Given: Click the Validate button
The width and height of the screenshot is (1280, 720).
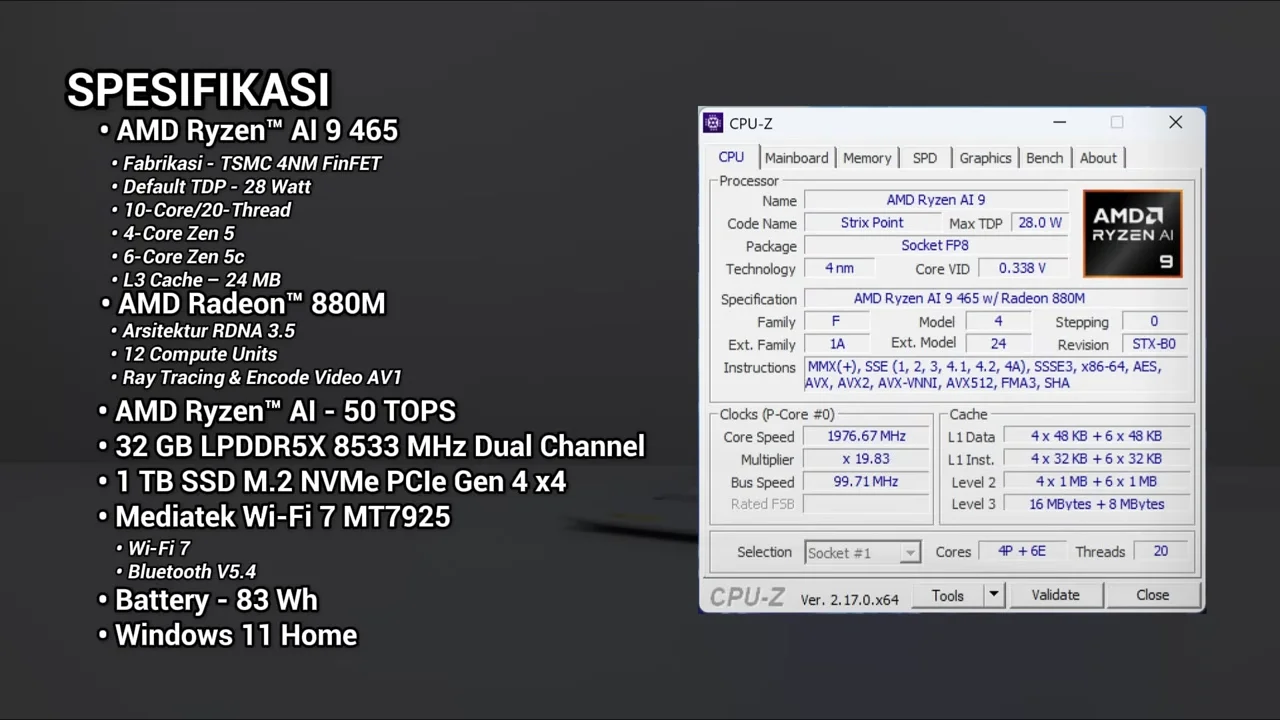Looking at the screenshot, I should [1055, 595].
